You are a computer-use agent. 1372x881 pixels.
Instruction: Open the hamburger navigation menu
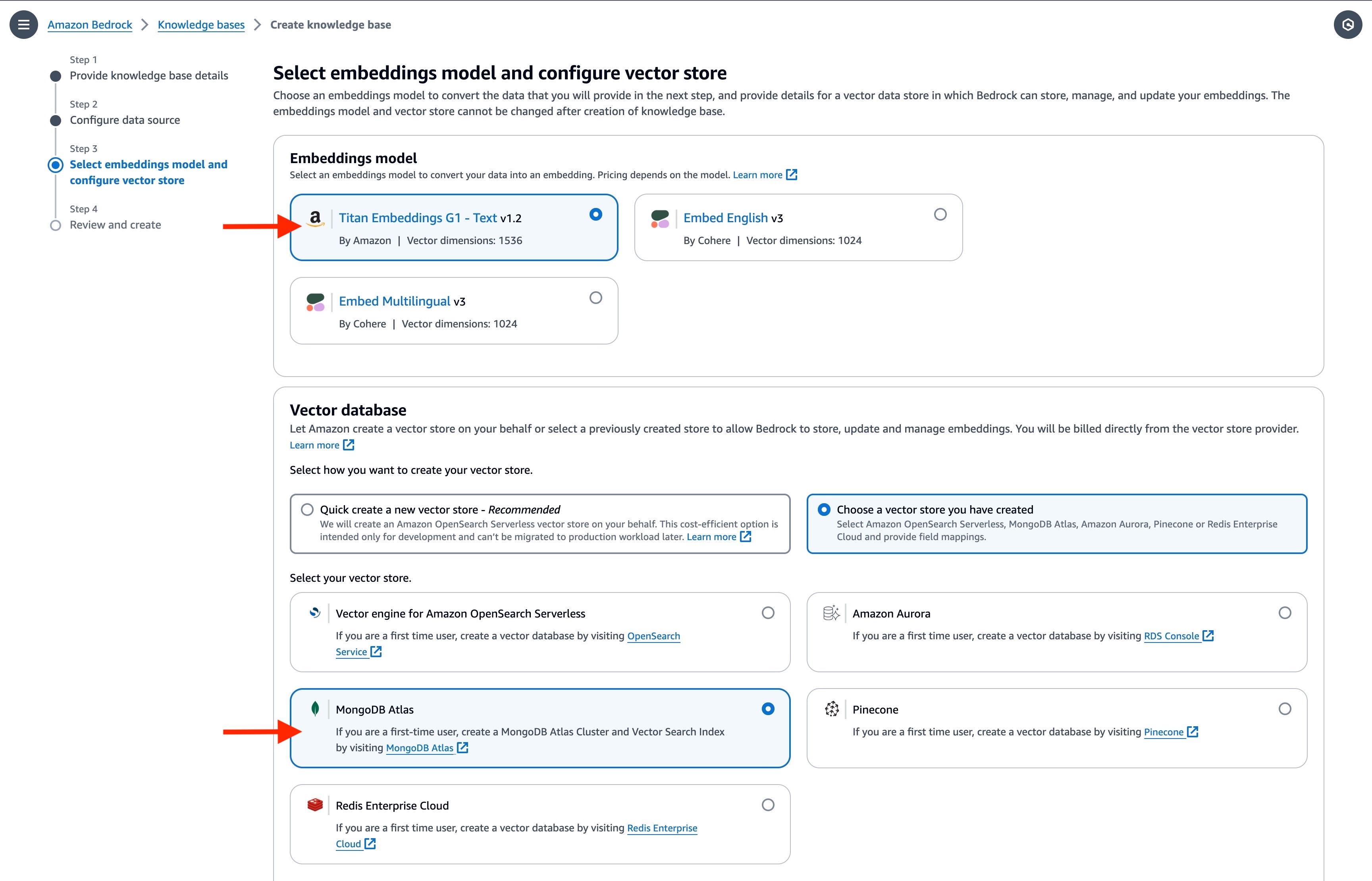tap(23, 25)
